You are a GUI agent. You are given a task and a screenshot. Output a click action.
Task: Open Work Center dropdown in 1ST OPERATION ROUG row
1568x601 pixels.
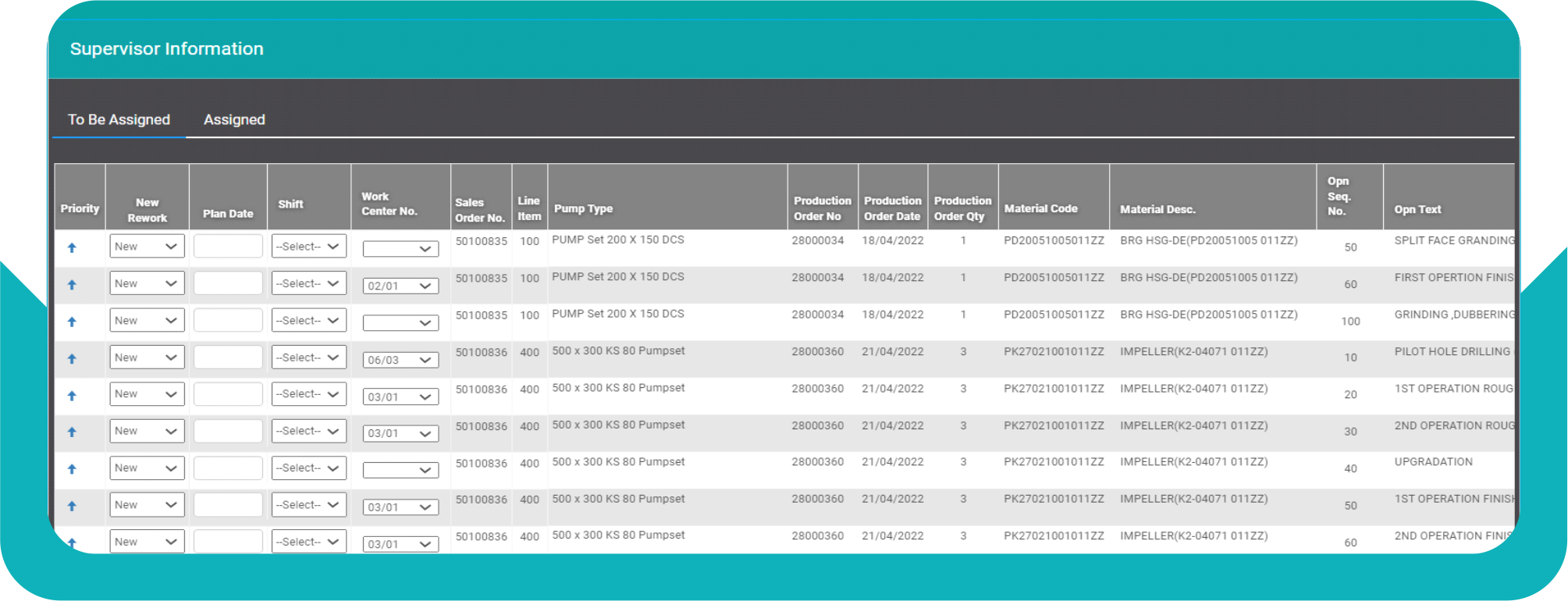(400, 397)
